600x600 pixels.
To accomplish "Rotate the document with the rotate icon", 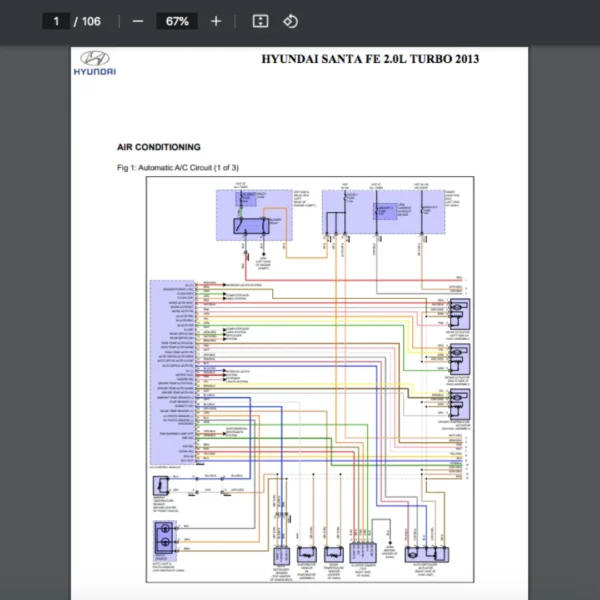I will (290, 21).
